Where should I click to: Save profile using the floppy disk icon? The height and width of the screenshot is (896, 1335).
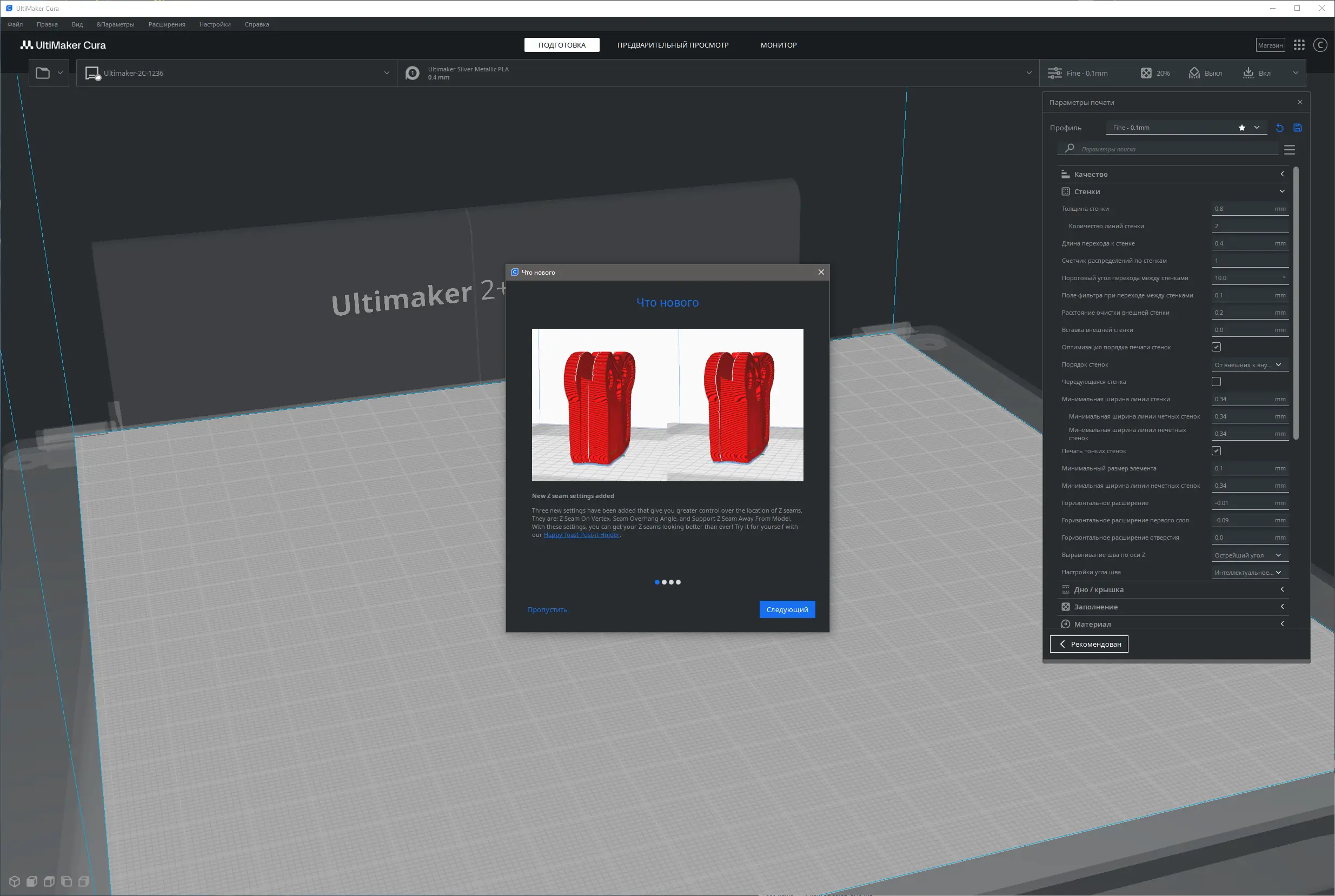coord(1297,128)
